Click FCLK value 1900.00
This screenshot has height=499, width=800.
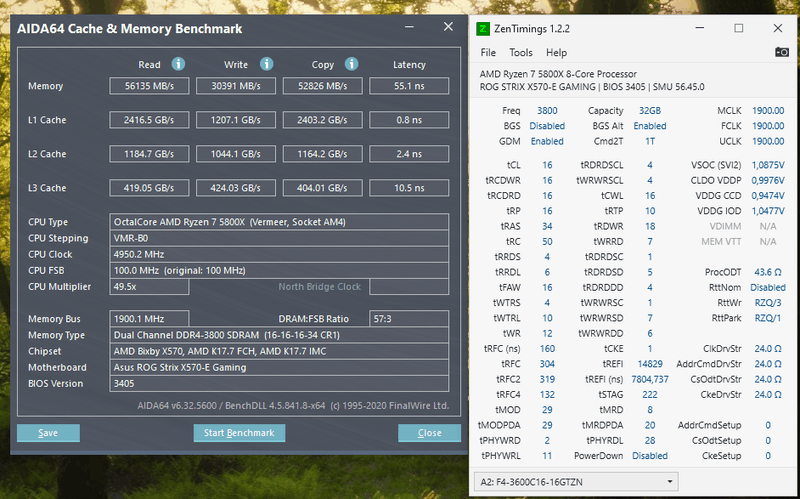point(768,126)
